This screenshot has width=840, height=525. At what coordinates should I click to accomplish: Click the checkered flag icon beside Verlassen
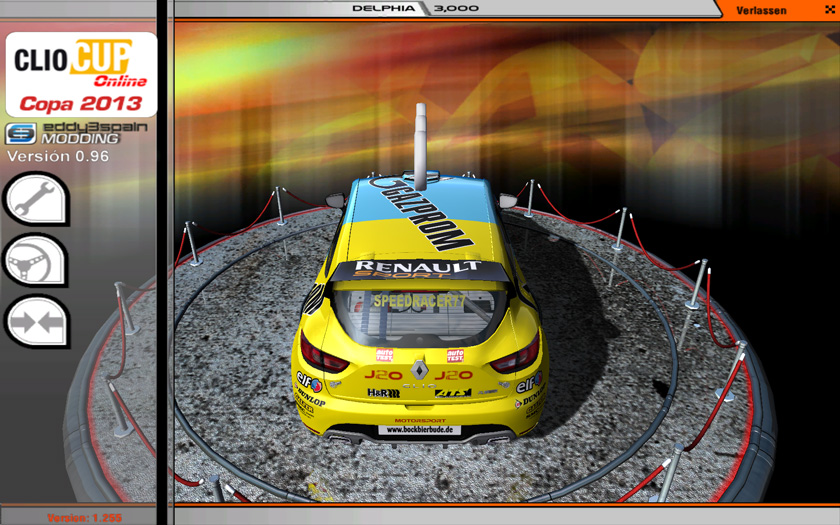(x=827, y=10)
